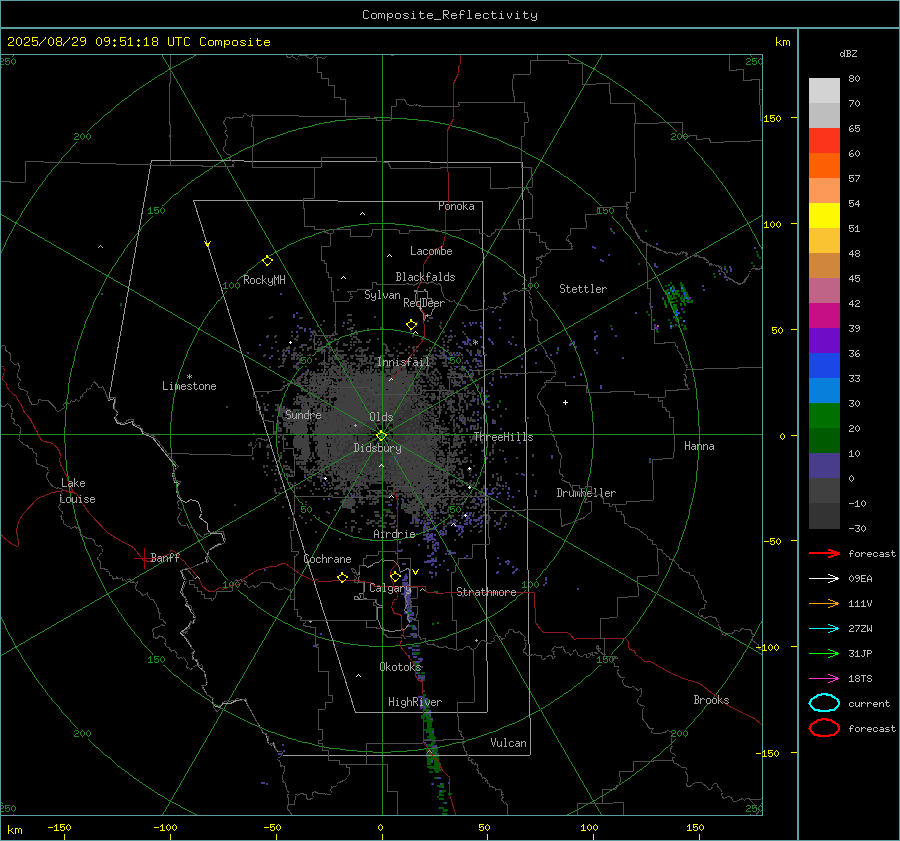Click the Hanna town label

tap(699, 446)
